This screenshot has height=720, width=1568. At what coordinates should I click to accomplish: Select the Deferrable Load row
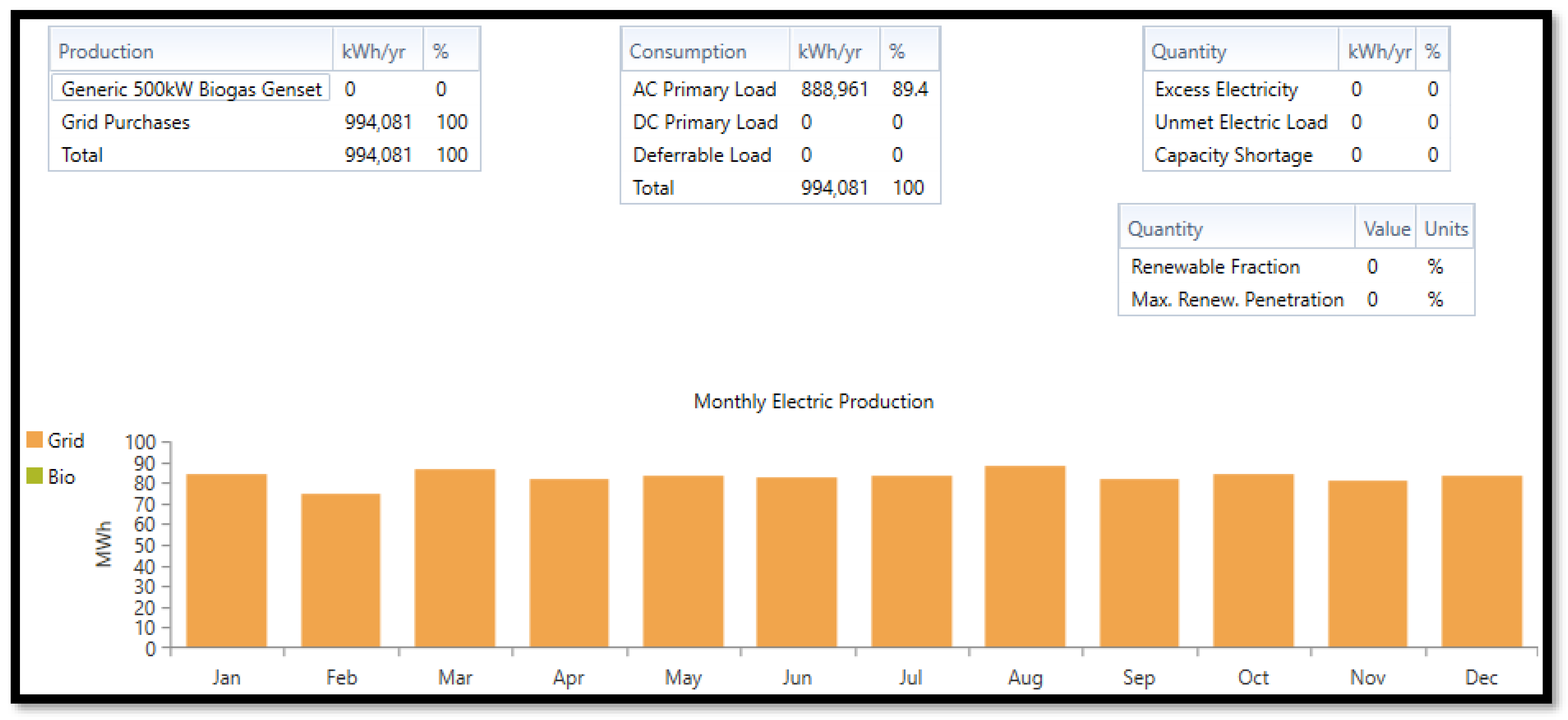[702, 155]
